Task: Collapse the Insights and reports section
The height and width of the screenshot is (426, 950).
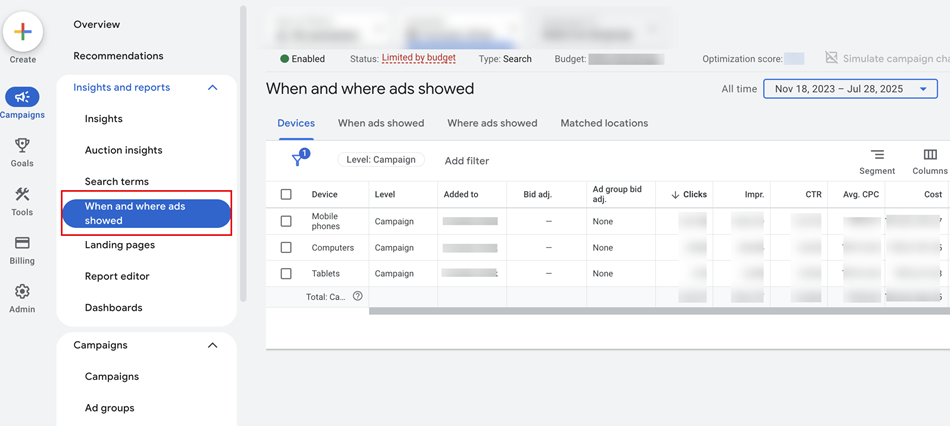Action: click(x=212, y=88)
